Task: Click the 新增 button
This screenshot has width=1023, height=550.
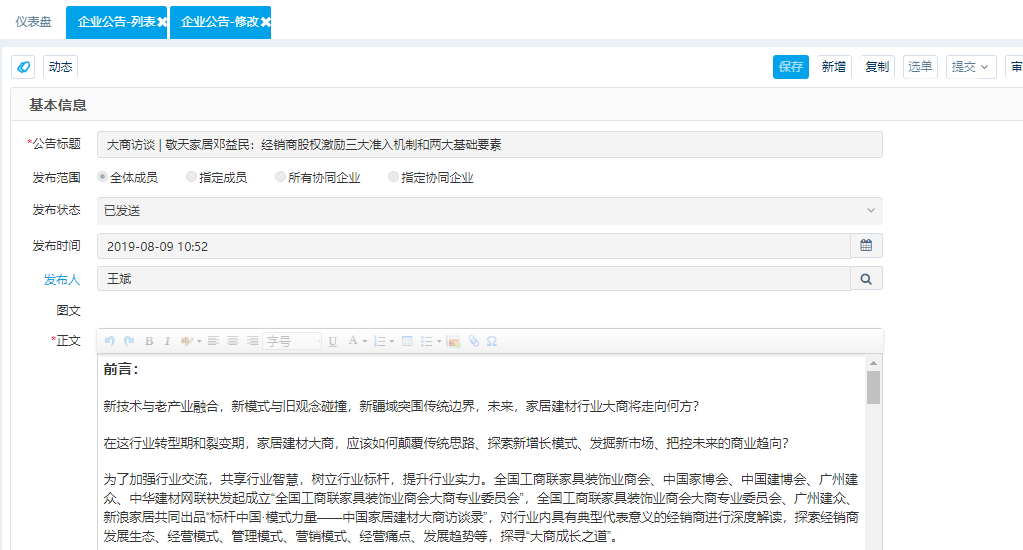Action: (834, 67)
